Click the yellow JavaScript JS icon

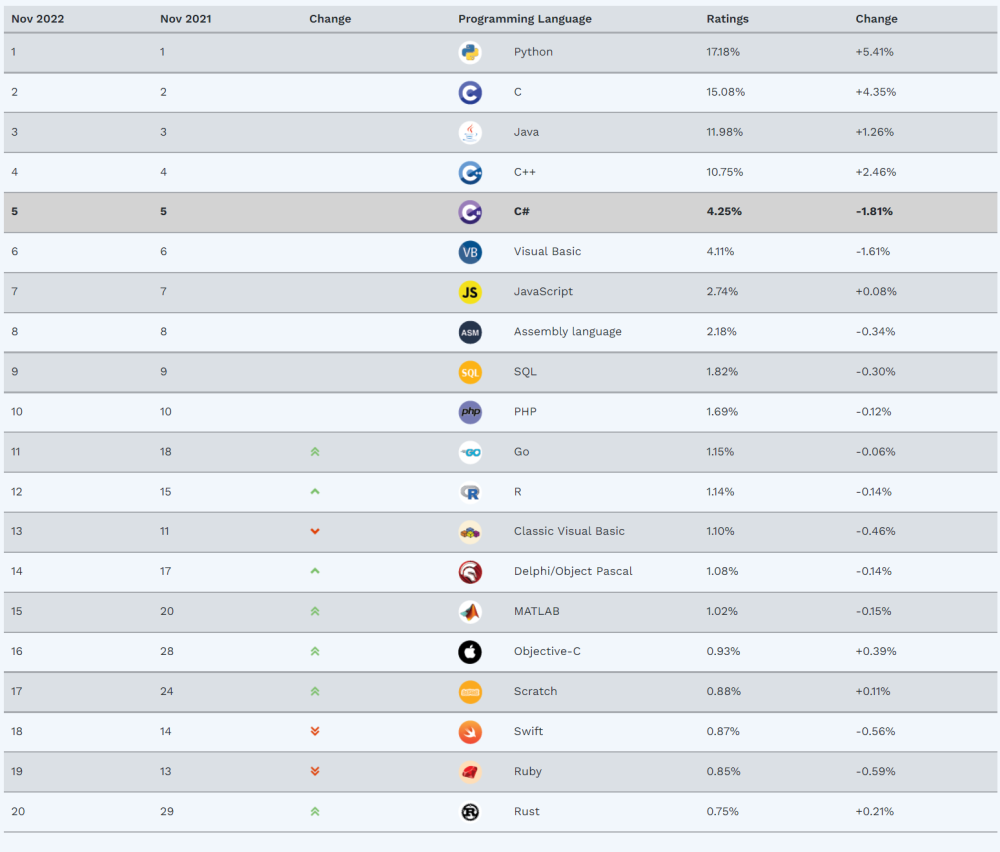469,292
